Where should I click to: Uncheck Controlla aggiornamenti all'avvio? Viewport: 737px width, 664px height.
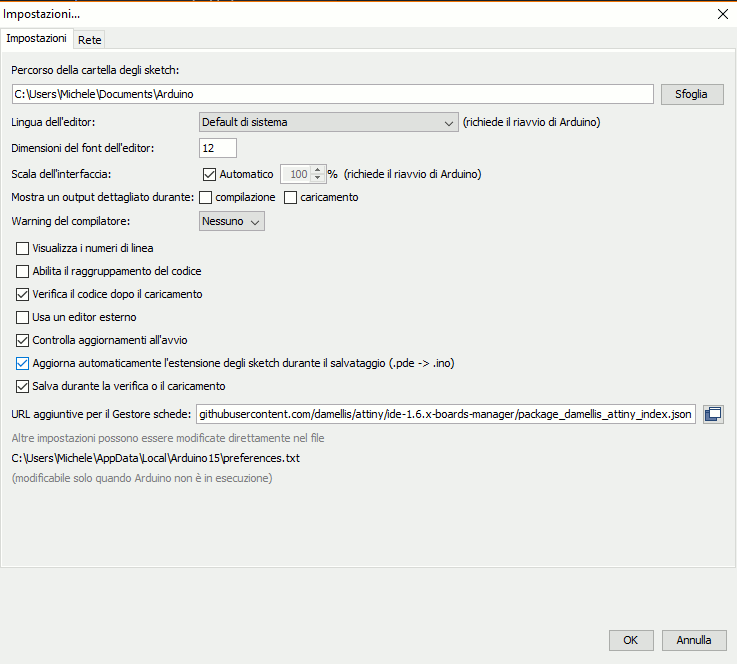point(23,340)
